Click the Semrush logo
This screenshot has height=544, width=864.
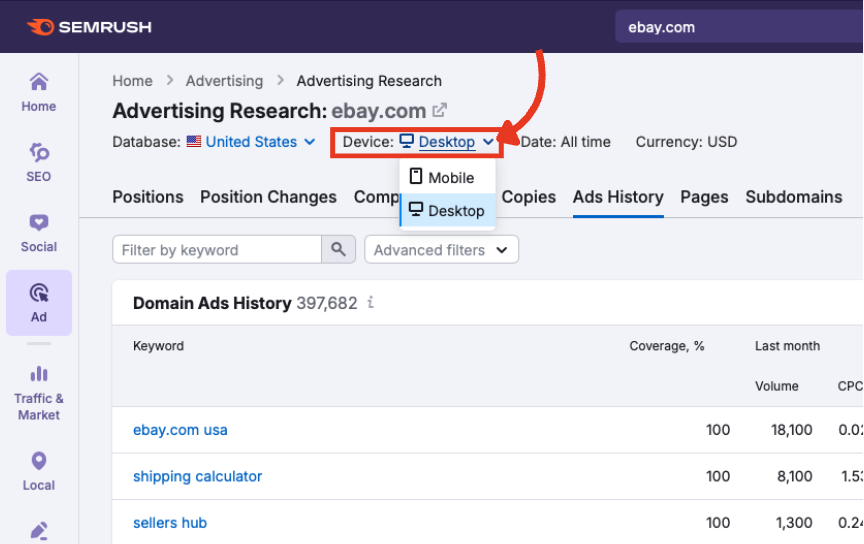[89, 27]
